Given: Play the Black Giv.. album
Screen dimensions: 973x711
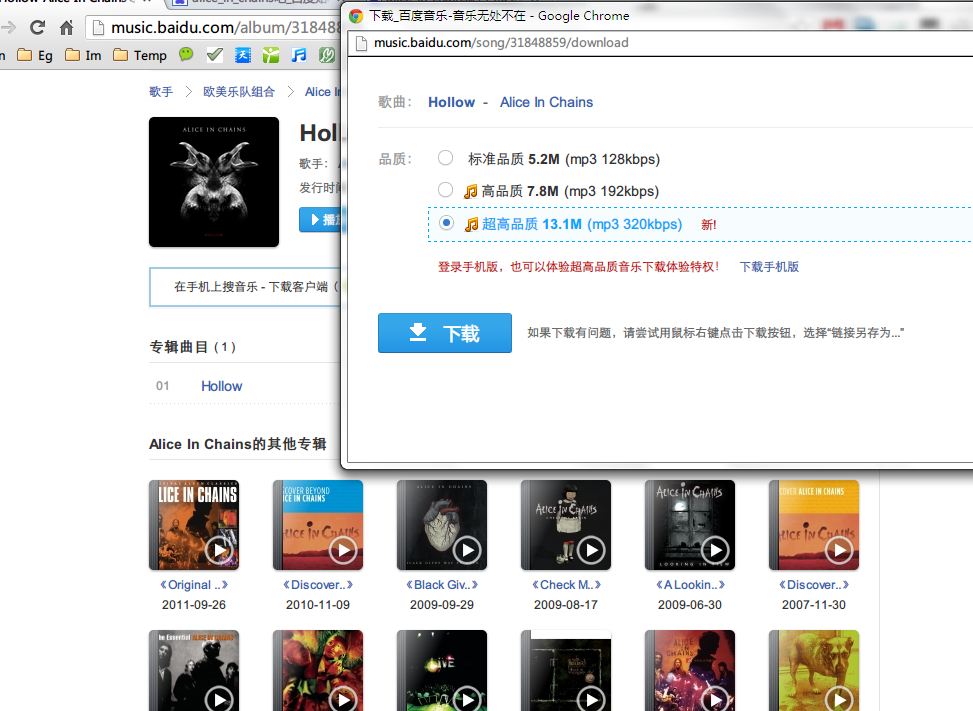Looking at the screenshot, I should [467, 550].
